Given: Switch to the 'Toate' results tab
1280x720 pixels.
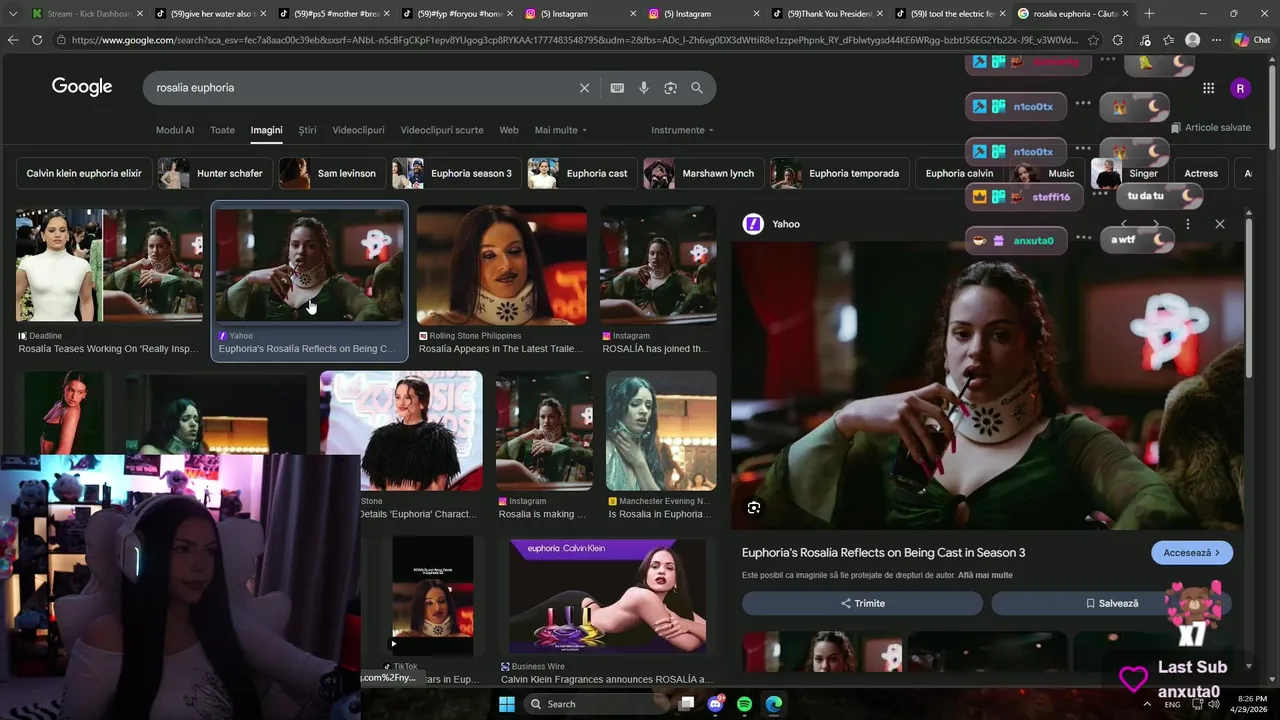Looking at the screenshot, I should click(x=222, y=130).
